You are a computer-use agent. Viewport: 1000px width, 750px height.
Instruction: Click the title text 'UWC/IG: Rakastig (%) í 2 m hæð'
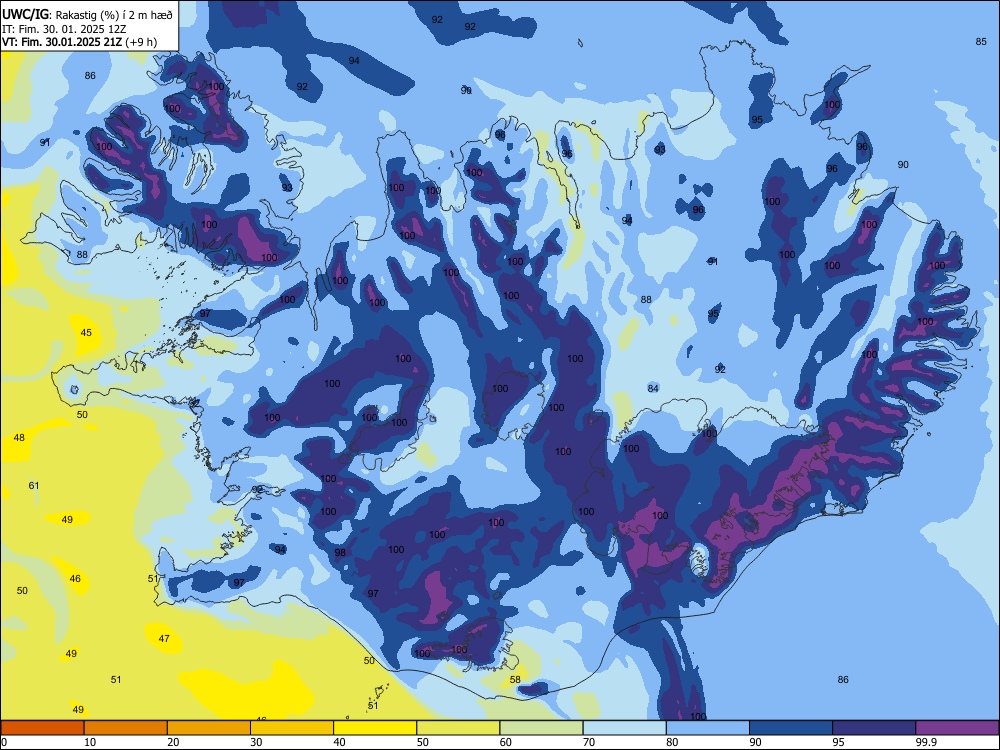click(x=87, y=15)
